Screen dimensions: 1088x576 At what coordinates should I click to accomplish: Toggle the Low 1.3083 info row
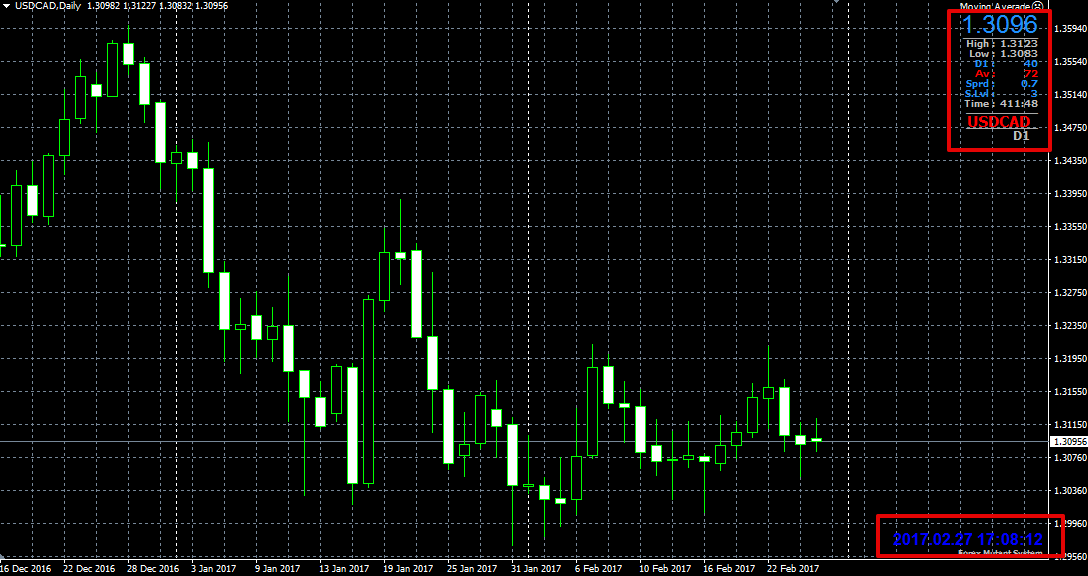pos(1000,53)
